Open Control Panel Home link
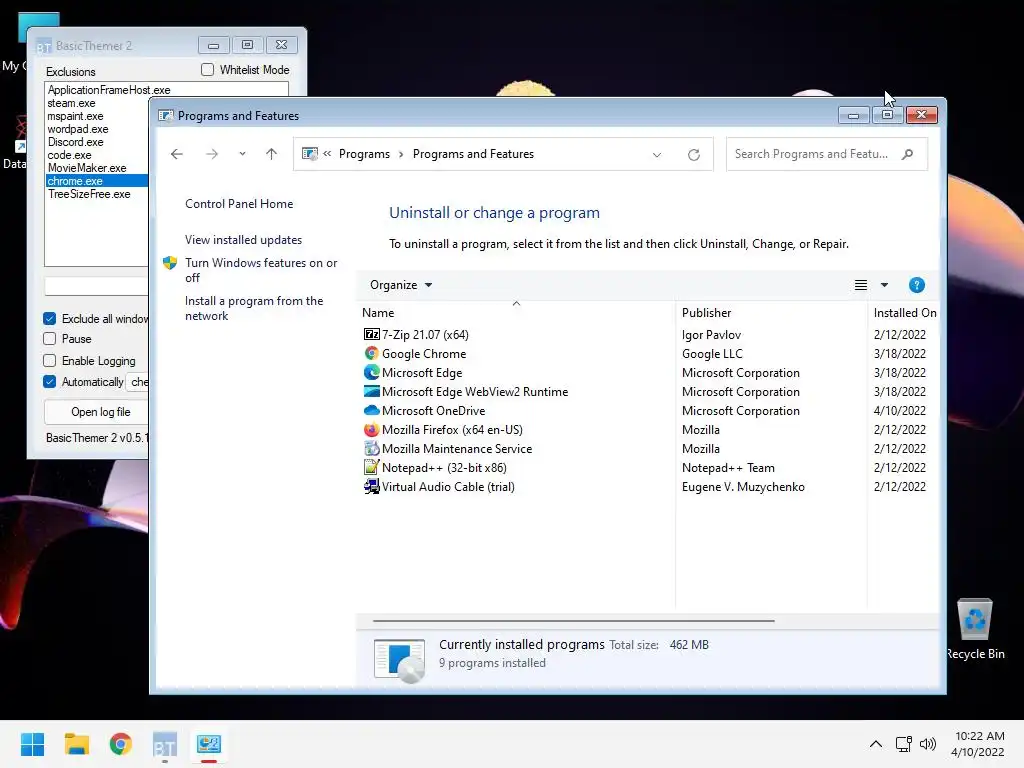This screenshot has height=768, width=1024. (239, 204)
